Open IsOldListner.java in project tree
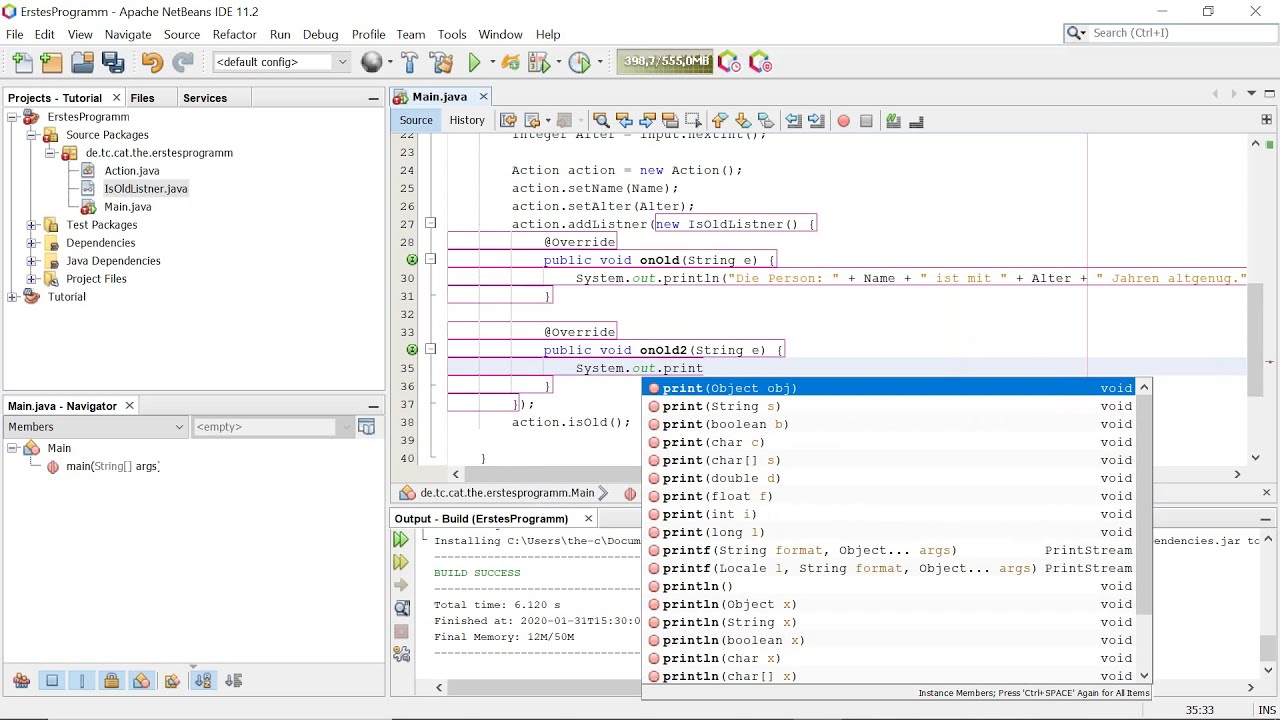The width and height of the screenshot is (1280, 720). click(145, 189)
